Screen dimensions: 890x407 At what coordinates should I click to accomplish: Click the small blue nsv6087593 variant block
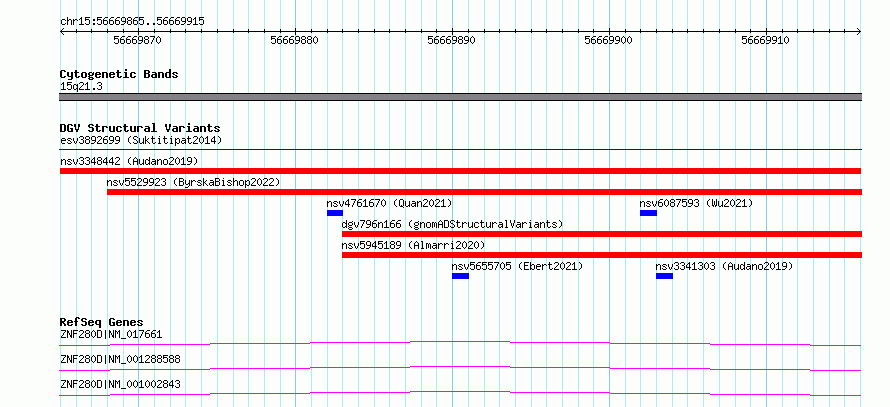[648, 213]
